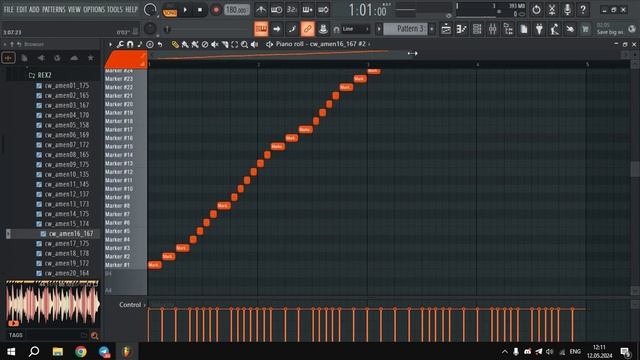Screen dimensions: 640x360
Task: Select the Delete tool in piano roll
Action: click(x=205, y=44)
